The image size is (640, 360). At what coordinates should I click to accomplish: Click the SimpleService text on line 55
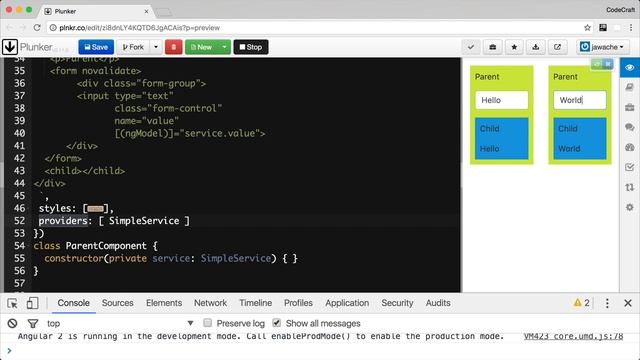pyautogui.click(x=236, y=258)
